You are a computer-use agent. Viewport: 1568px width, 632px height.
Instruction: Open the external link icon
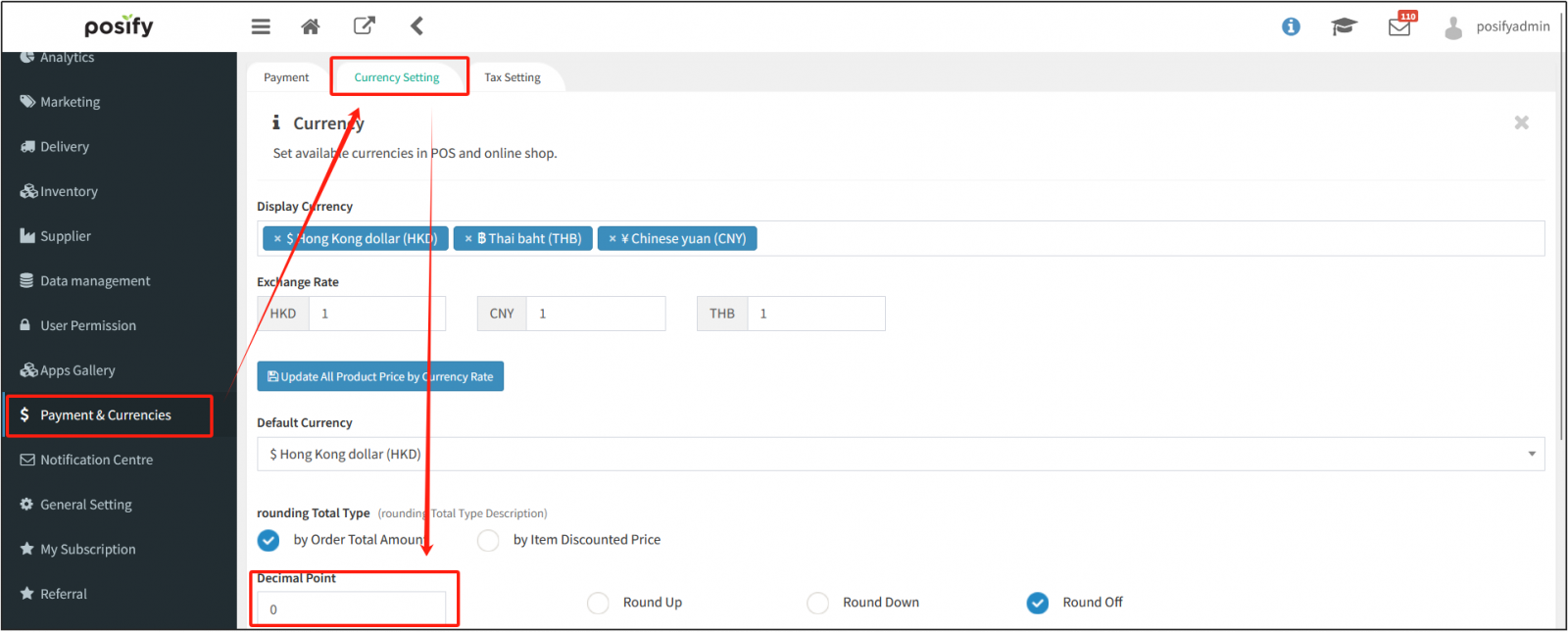[365, 25]
